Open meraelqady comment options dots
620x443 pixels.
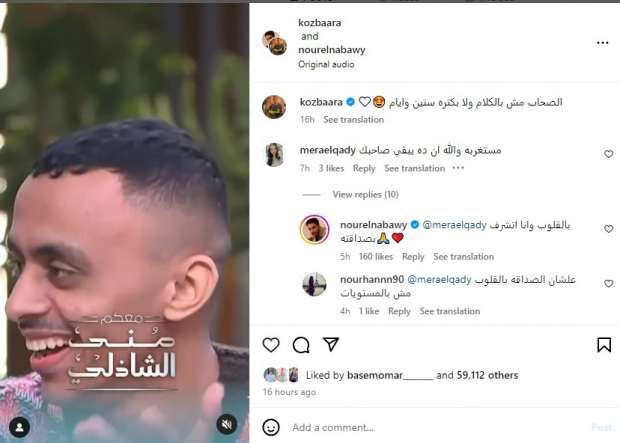coord(458,168)
